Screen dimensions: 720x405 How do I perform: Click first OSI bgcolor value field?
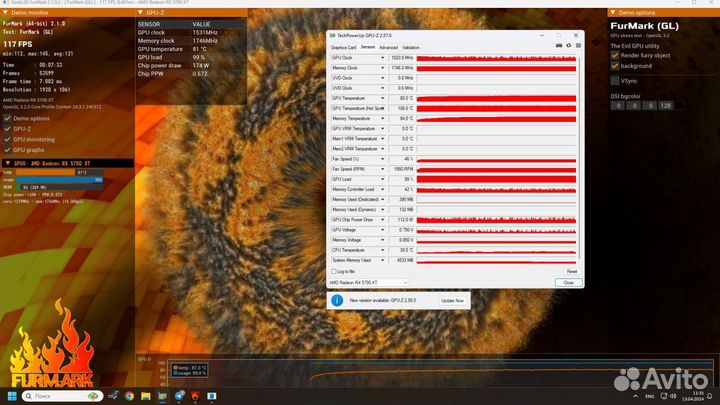pos(618,106)
